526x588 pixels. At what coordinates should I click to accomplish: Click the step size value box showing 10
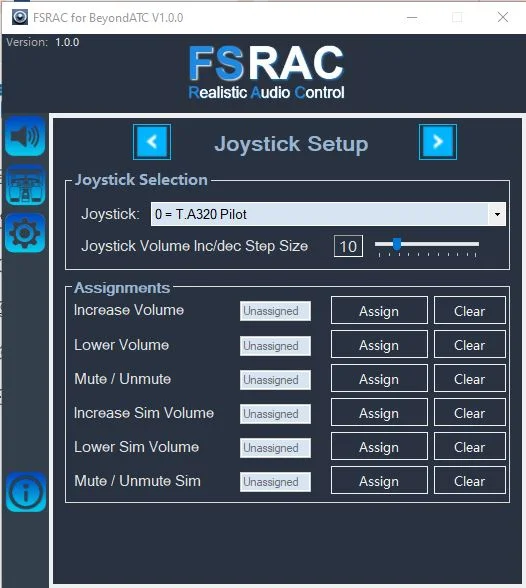pos(348,246)
